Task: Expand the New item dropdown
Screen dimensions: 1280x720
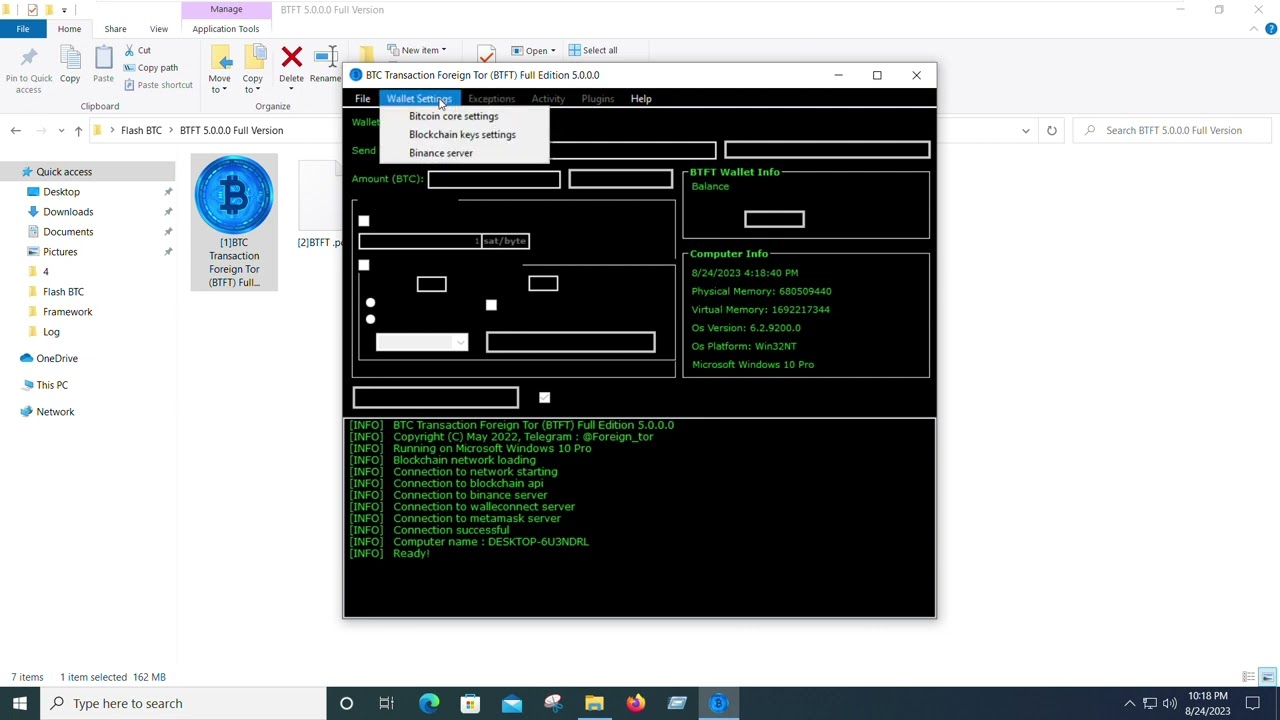Action: click(x=443, y=50)
